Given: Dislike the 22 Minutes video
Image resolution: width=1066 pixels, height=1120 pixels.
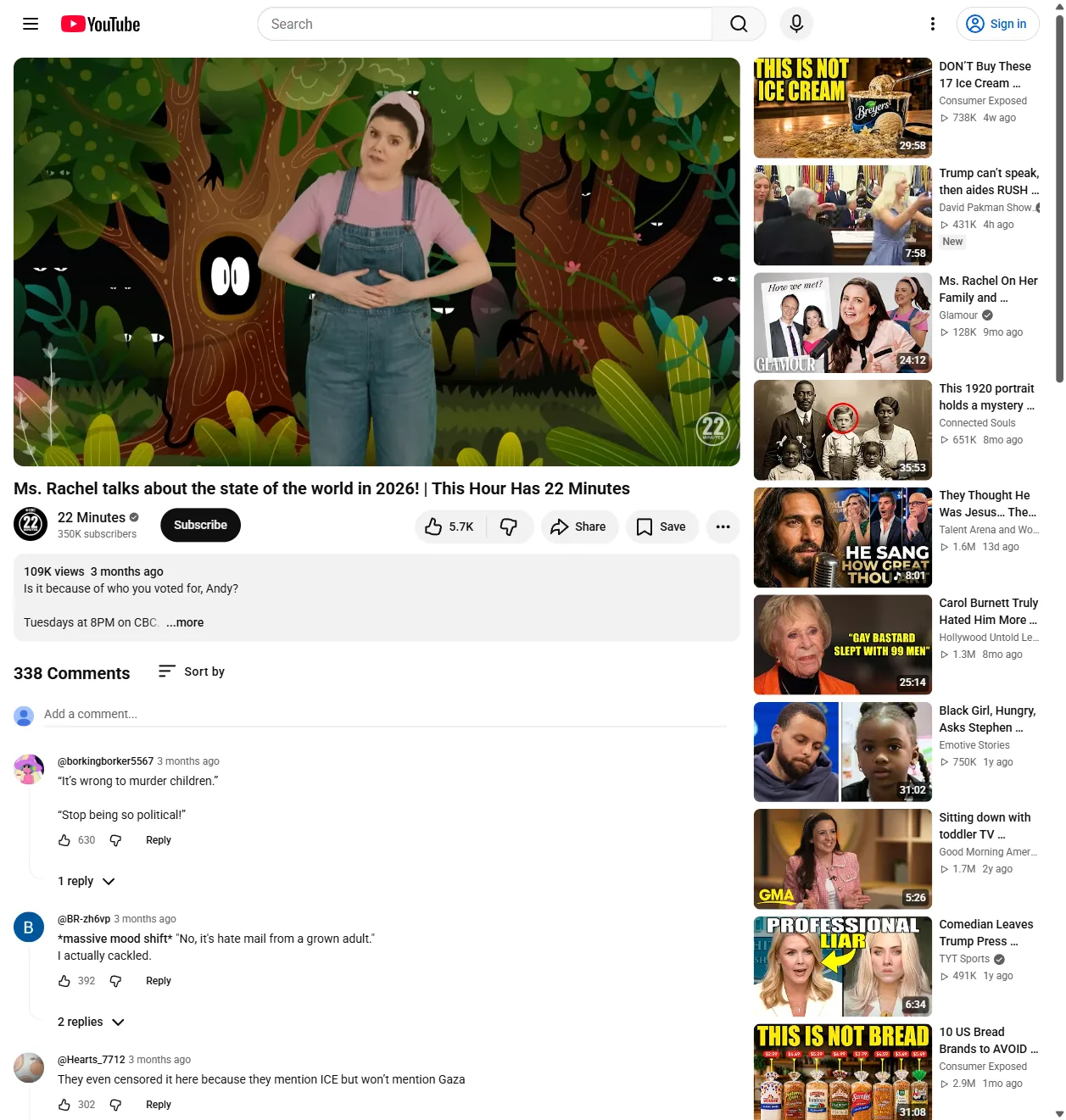Looking at the screenshot, I should coord(509,527).
